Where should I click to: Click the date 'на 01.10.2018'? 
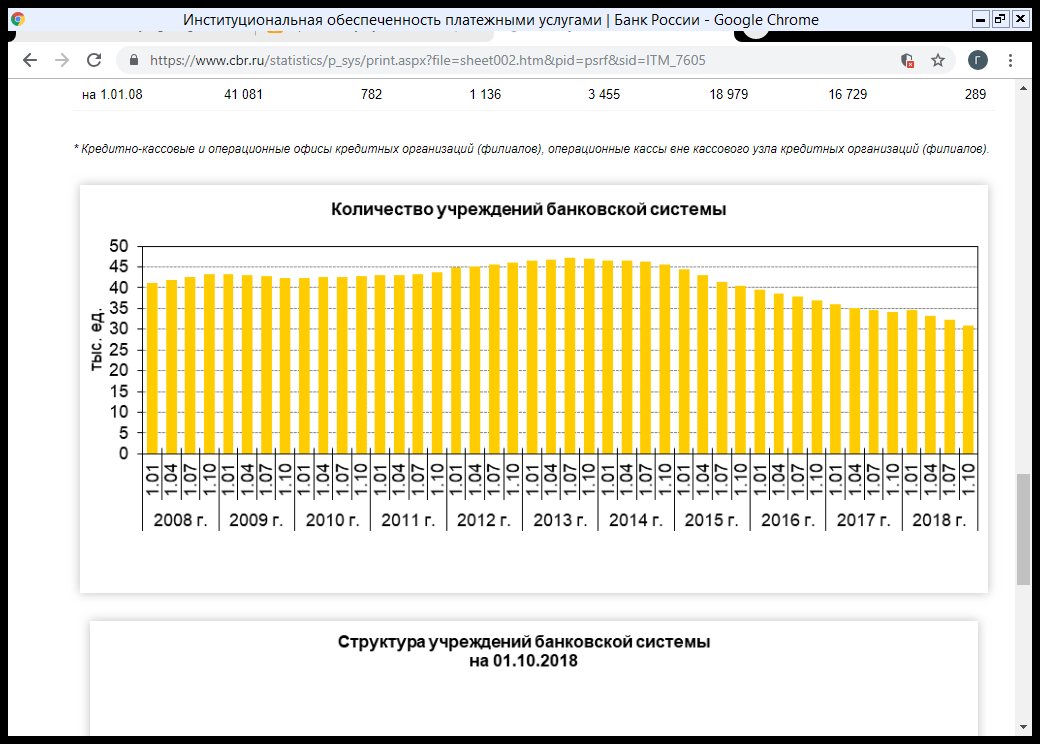[x=523, y=661]
